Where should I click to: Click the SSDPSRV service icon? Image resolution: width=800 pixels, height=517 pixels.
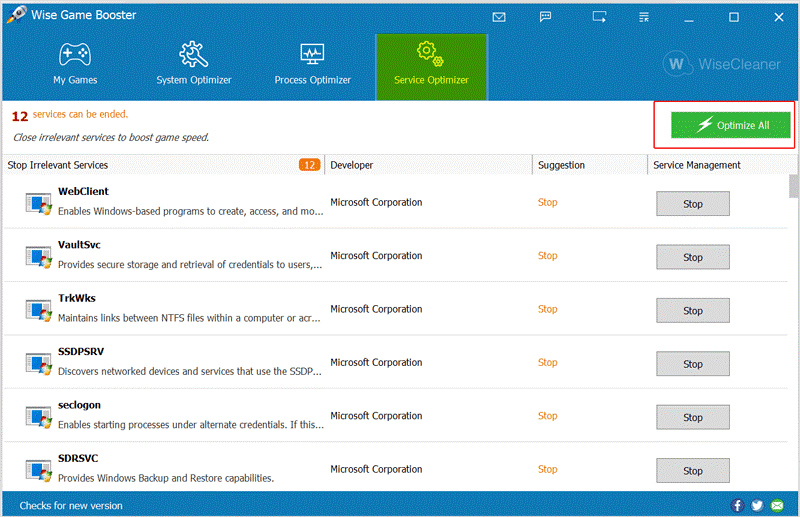tap(38, 364)
